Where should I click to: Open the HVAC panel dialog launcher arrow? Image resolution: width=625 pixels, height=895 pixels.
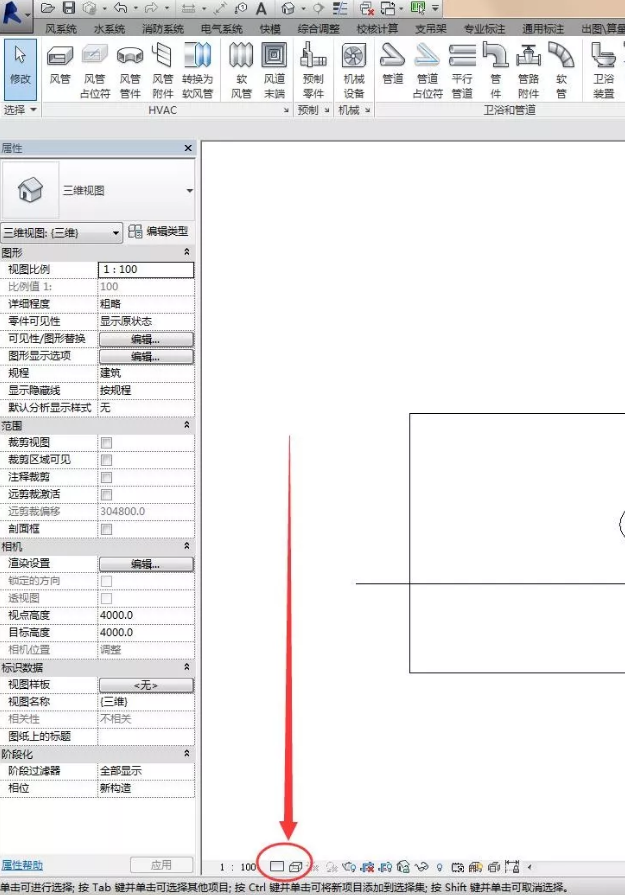click(286, 110)
